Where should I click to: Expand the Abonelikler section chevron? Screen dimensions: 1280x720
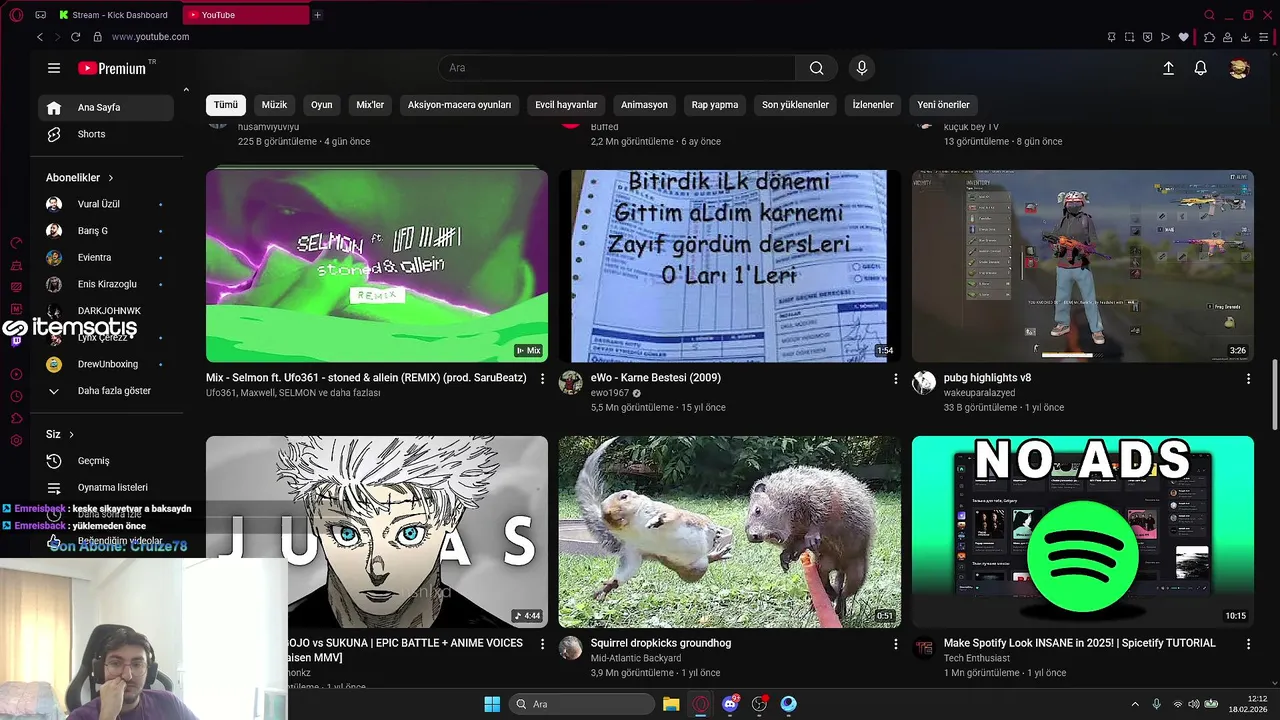coord(111,178)
